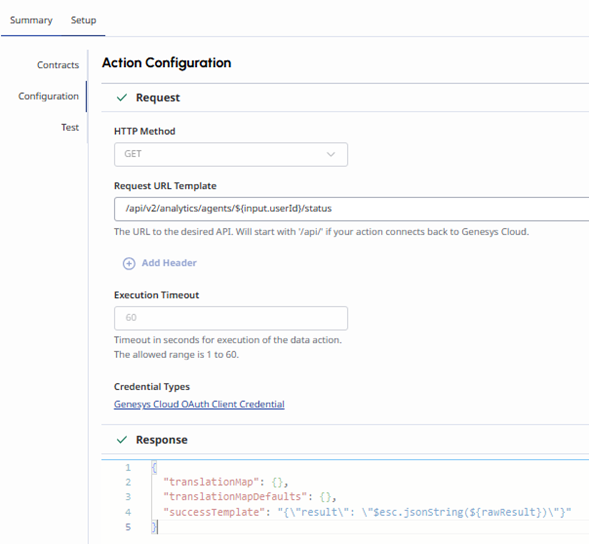Open the Test section
Screen dimensions: 589x544
70,127
